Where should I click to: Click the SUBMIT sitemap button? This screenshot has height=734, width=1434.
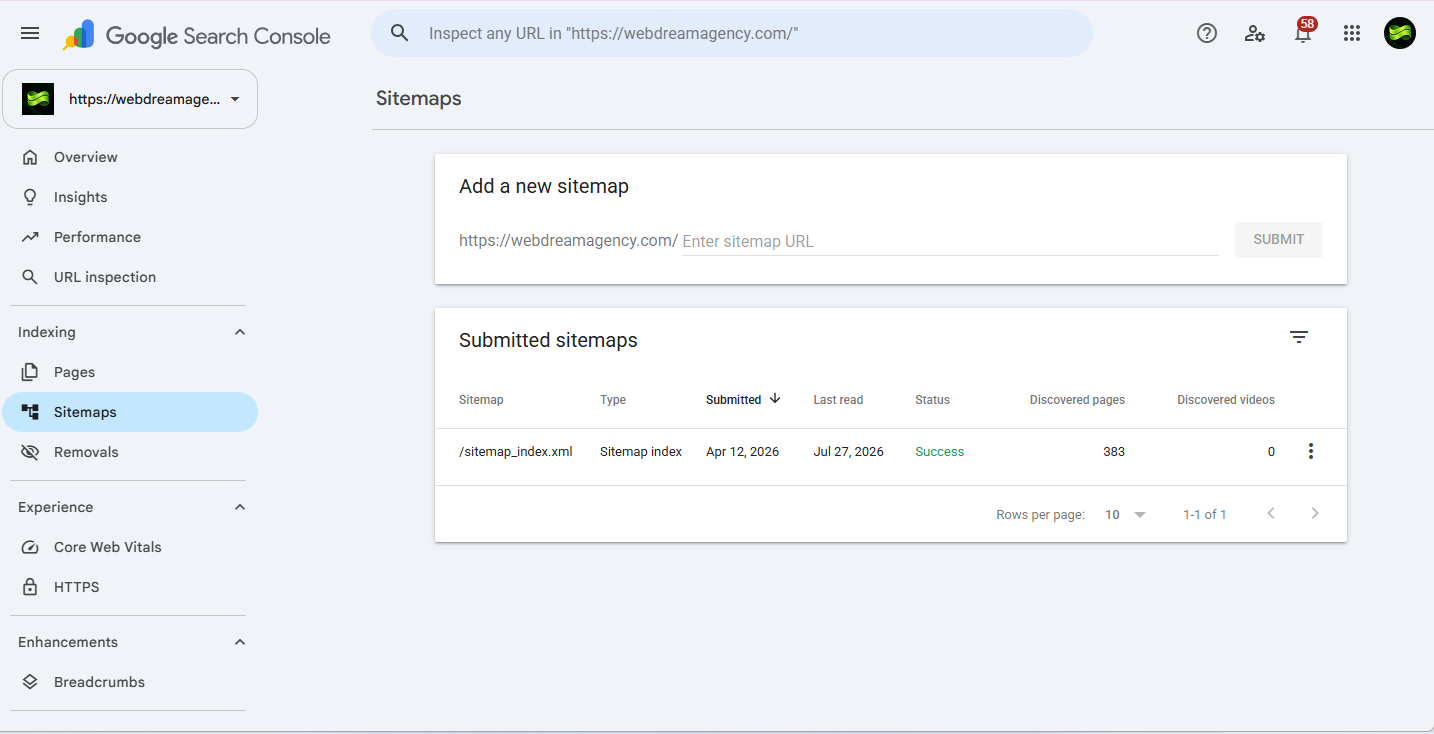click(x=1278, y=240)
